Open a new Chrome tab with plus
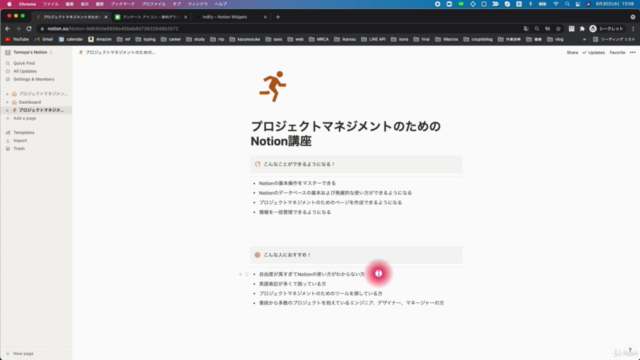 pos(278,17)
